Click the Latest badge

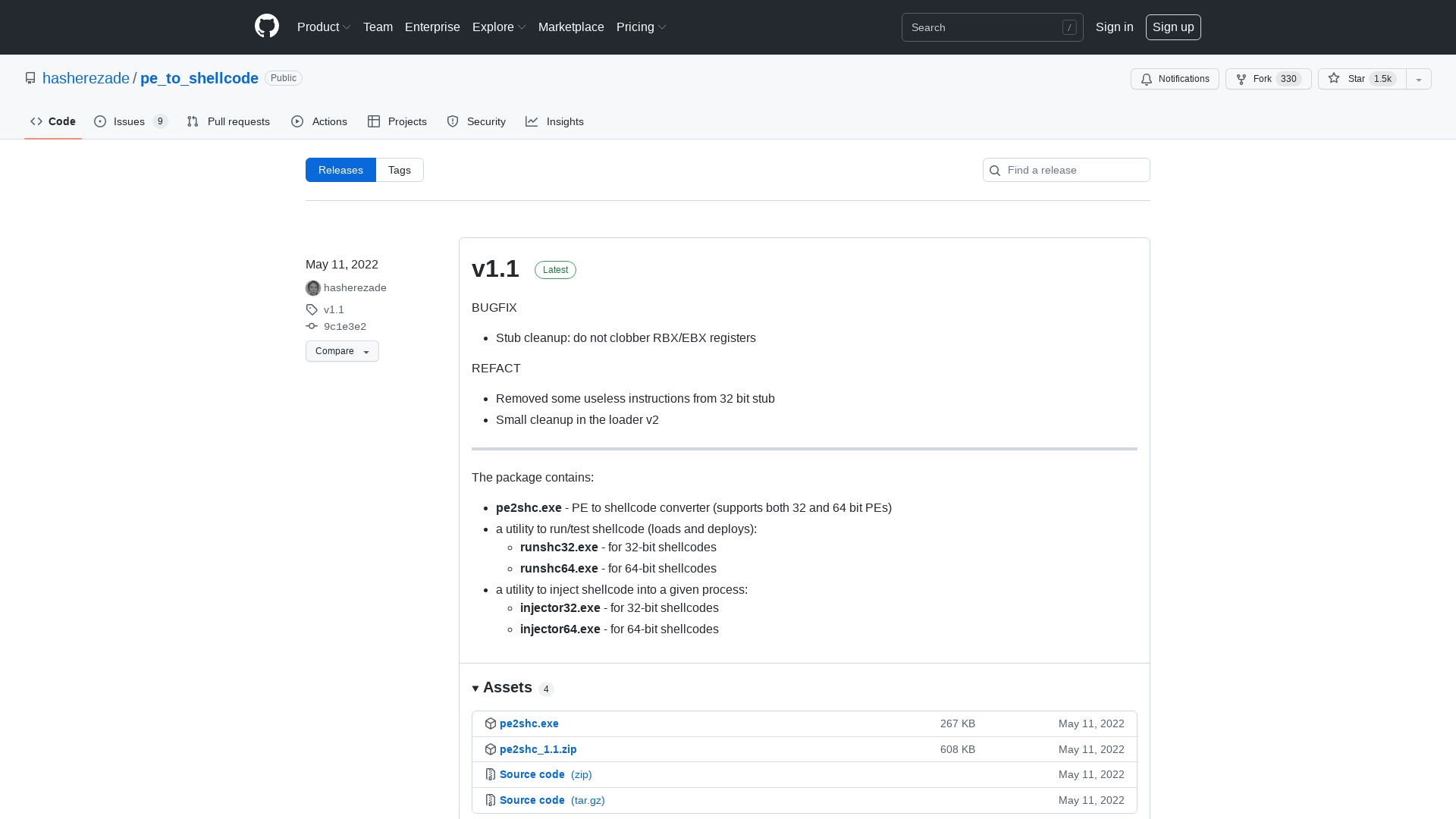[555, 270]
